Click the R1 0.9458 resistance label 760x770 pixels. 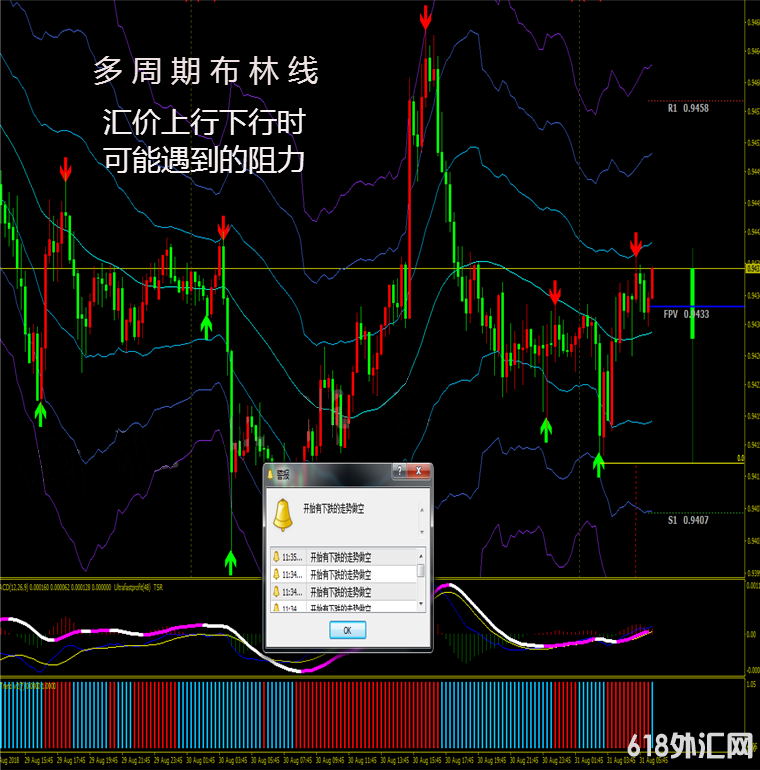688,108
